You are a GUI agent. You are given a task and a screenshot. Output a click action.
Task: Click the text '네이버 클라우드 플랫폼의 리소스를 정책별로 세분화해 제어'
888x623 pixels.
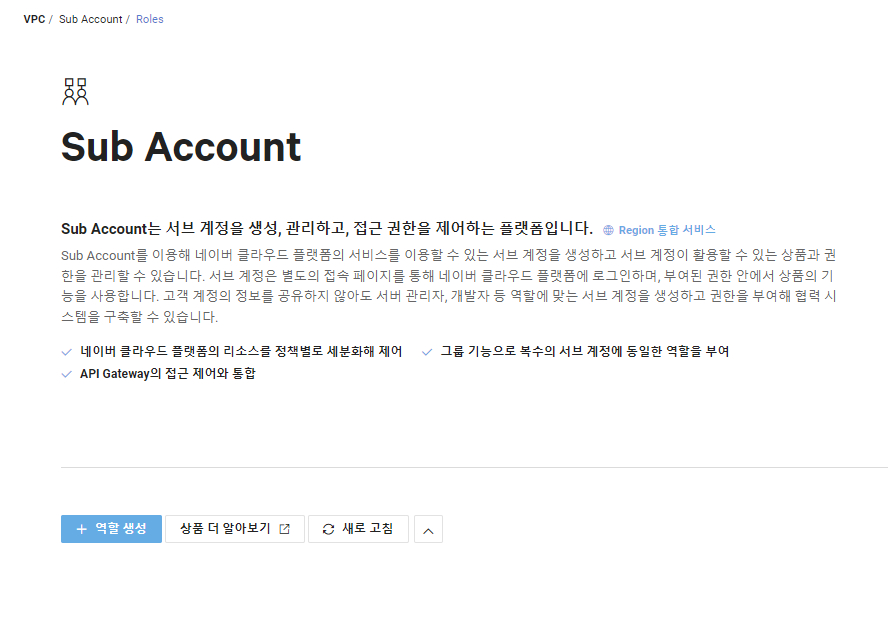pos(241,352)
